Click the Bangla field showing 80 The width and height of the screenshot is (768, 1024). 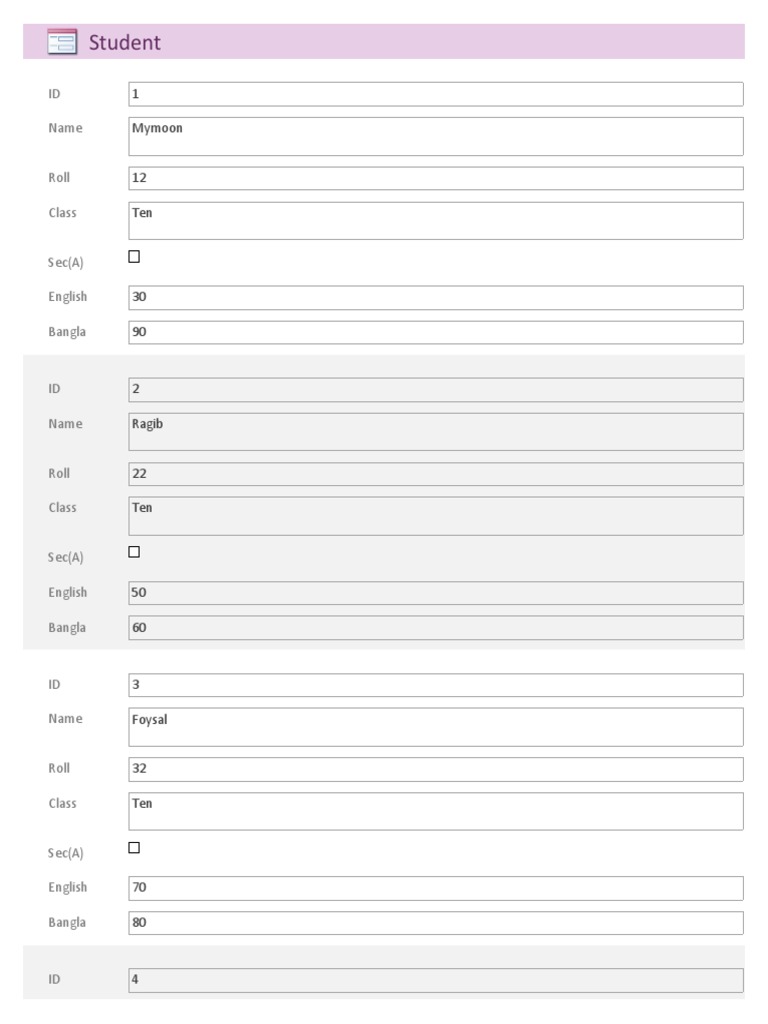click(x=436, y=923)
